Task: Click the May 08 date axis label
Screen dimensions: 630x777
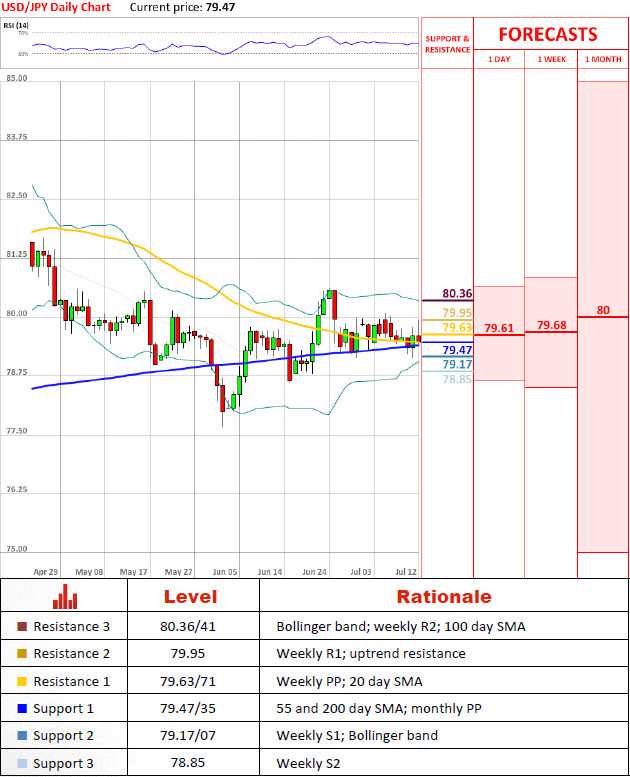Action: 89,571
